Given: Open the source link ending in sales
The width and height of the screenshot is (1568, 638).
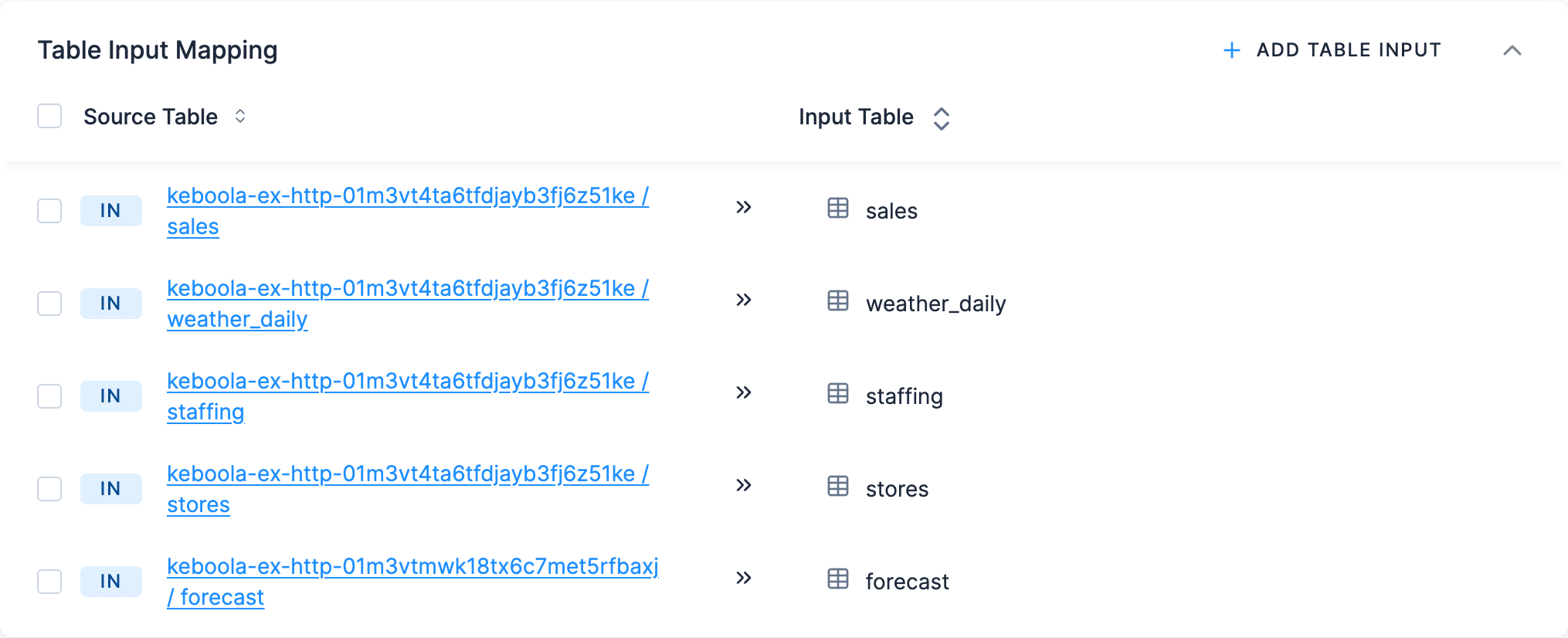Looking at the screenshot, I should [408, 211].
